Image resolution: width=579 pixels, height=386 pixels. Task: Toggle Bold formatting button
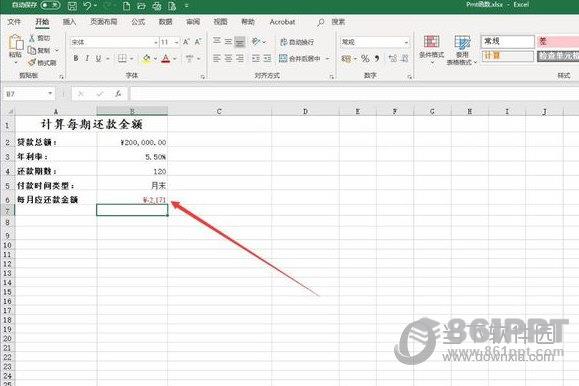[76, 58]
